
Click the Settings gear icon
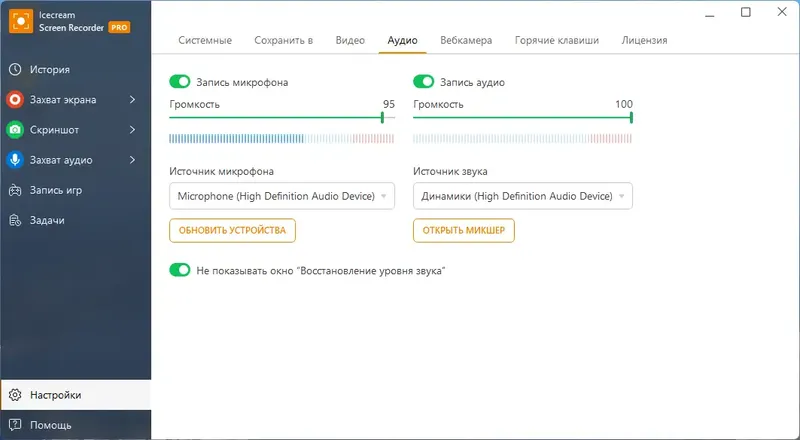click(x=15, y=395)
